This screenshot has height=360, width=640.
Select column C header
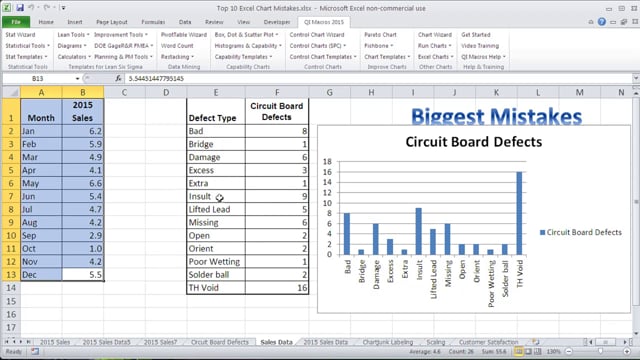click(x=124, y=93)
